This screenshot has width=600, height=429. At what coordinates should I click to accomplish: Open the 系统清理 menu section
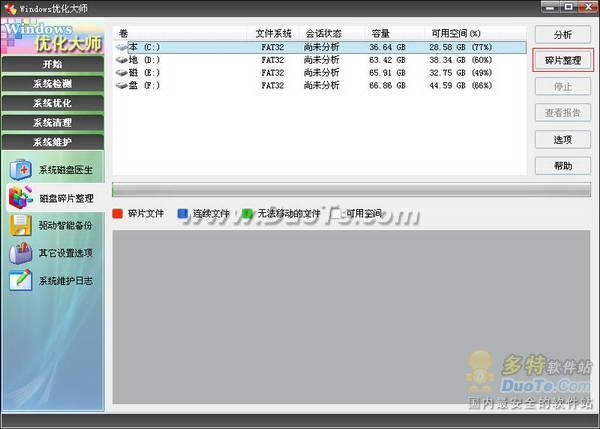(x=52, y=122)
